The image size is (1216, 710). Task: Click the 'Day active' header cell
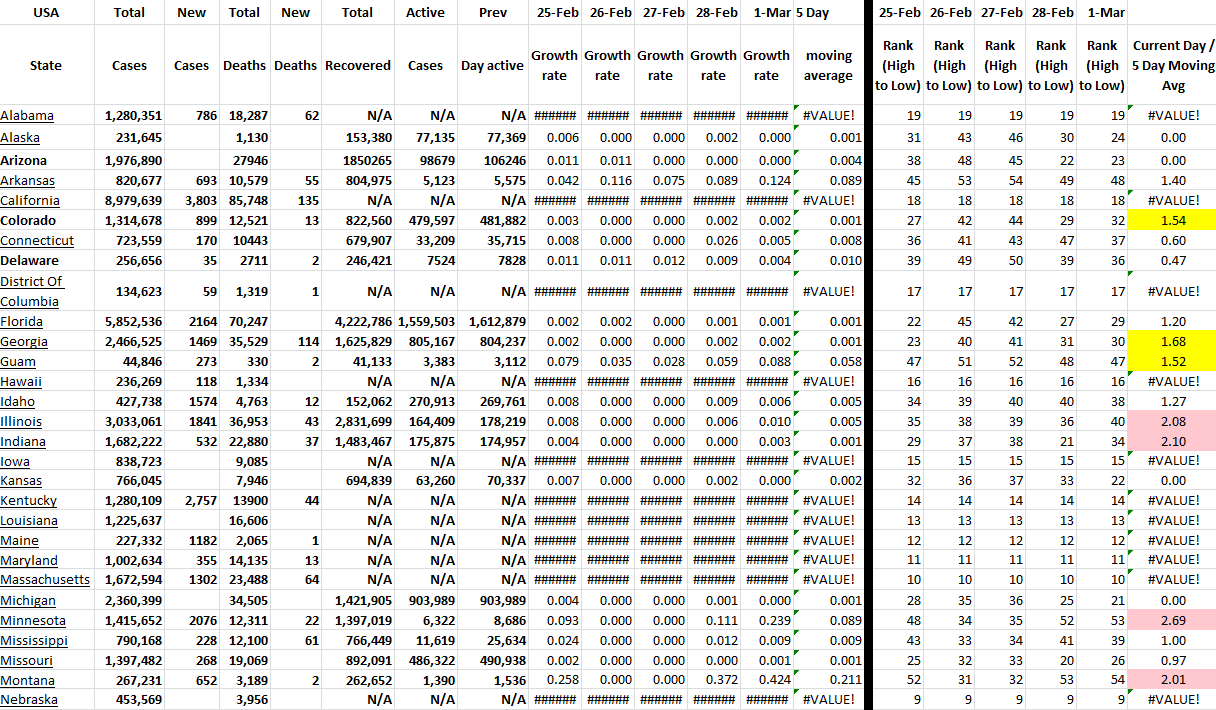tap(492, 66)
